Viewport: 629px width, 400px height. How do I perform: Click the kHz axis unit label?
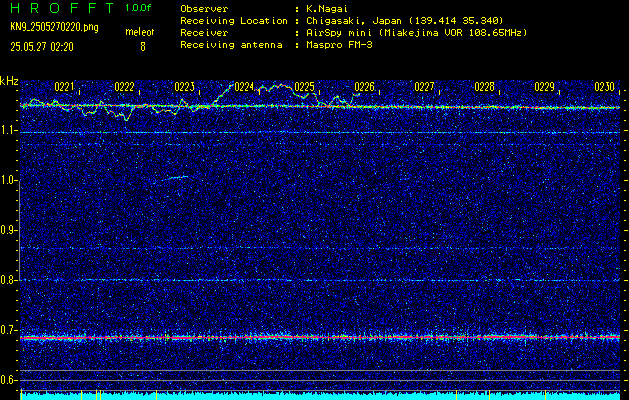9,81
